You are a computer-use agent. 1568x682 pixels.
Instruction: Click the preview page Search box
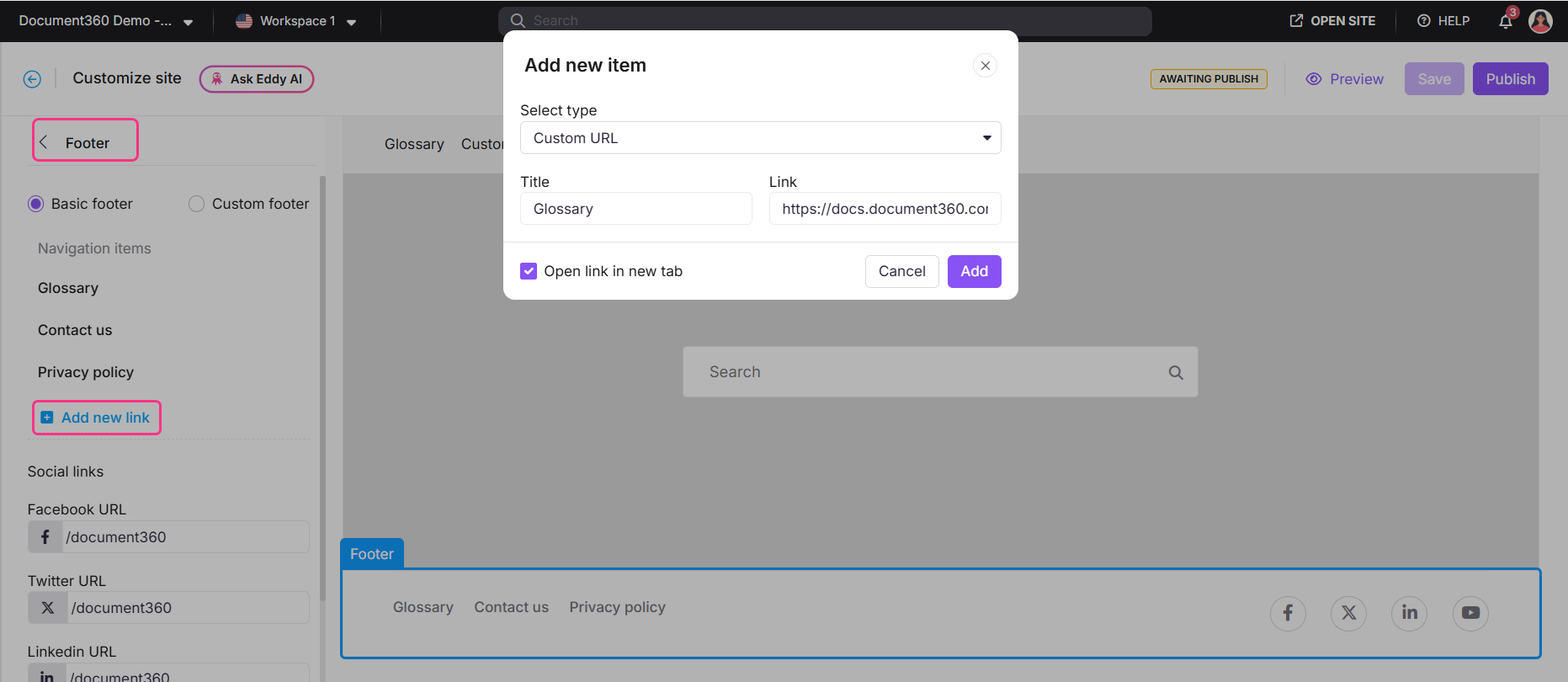940,372
